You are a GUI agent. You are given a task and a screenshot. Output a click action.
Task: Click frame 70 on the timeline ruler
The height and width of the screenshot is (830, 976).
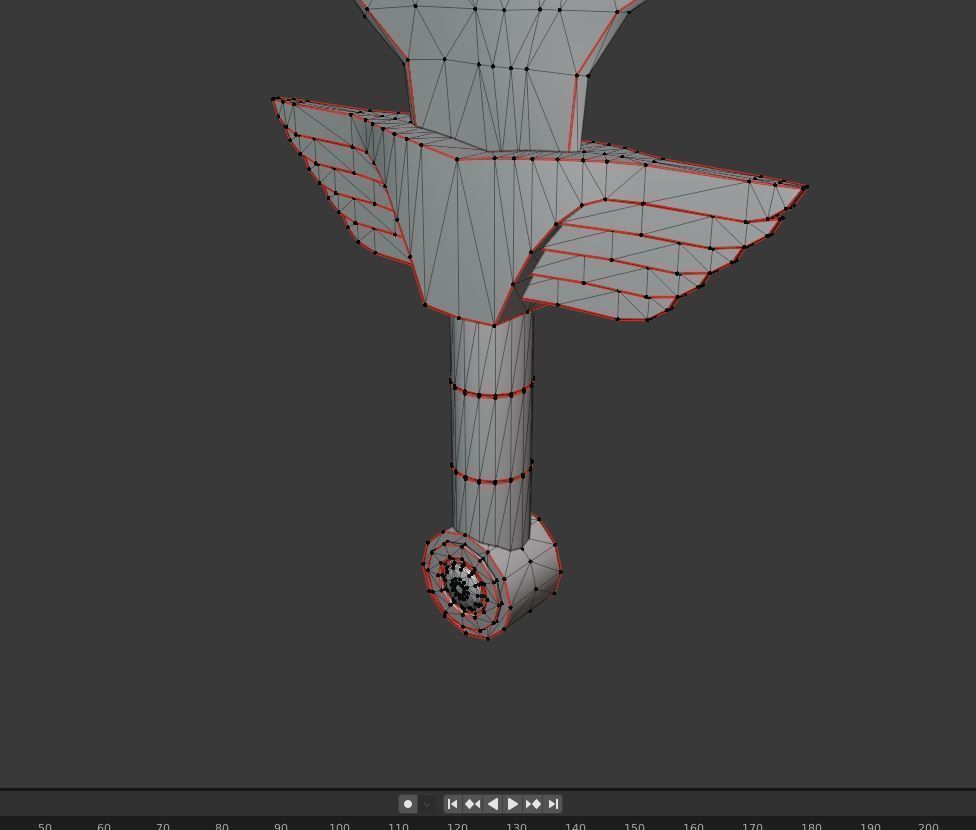tap(162, 826)
